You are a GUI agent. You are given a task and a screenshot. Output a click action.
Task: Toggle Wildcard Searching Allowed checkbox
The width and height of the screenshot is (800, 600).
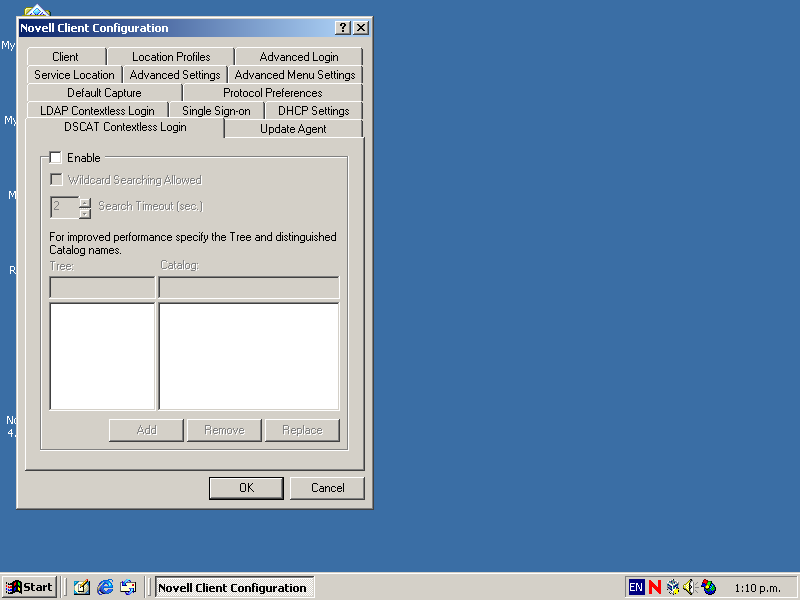point(56,180)
